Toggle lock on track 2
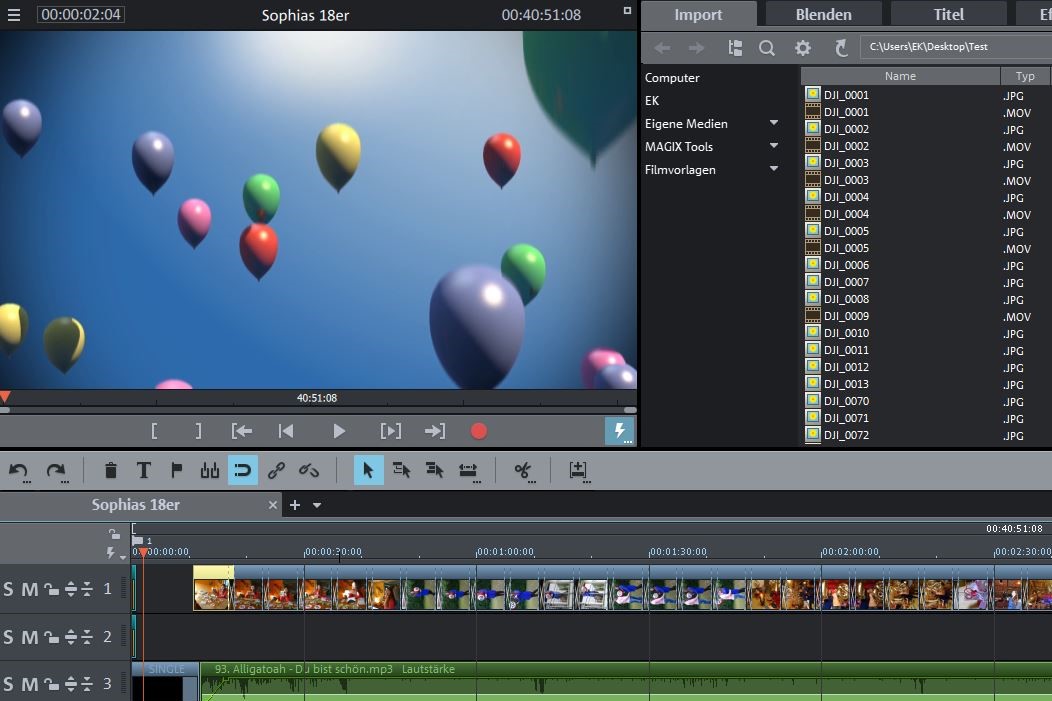Image resolution: width=1052 pixels, height=701 pixels. click(x=51, y=638)
